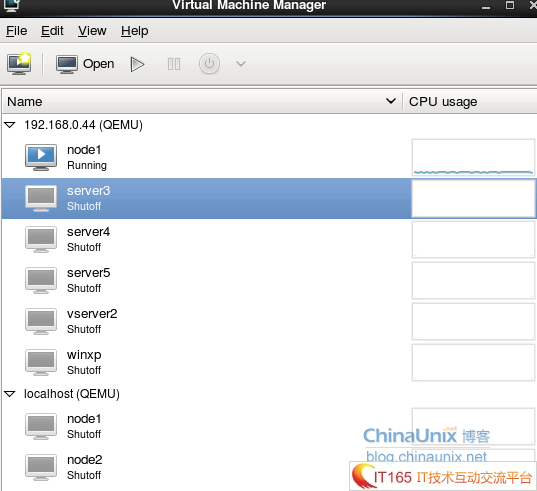Open the shutdown options dropdown arrow

pos(241,64)
